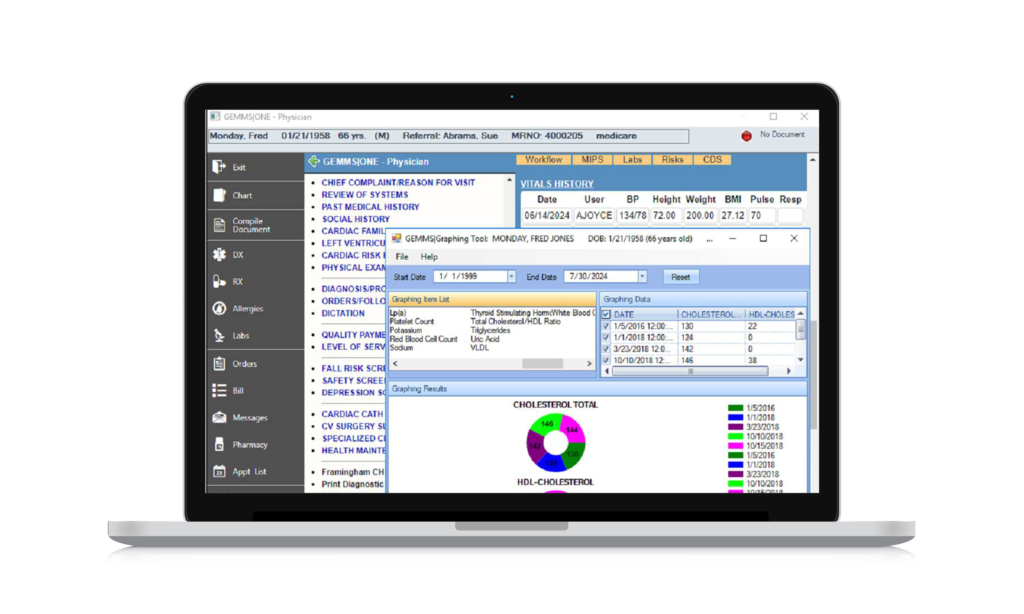Open the Appt List calendar icon
This screenshot has height=614, width=1024.
(219, 471)
